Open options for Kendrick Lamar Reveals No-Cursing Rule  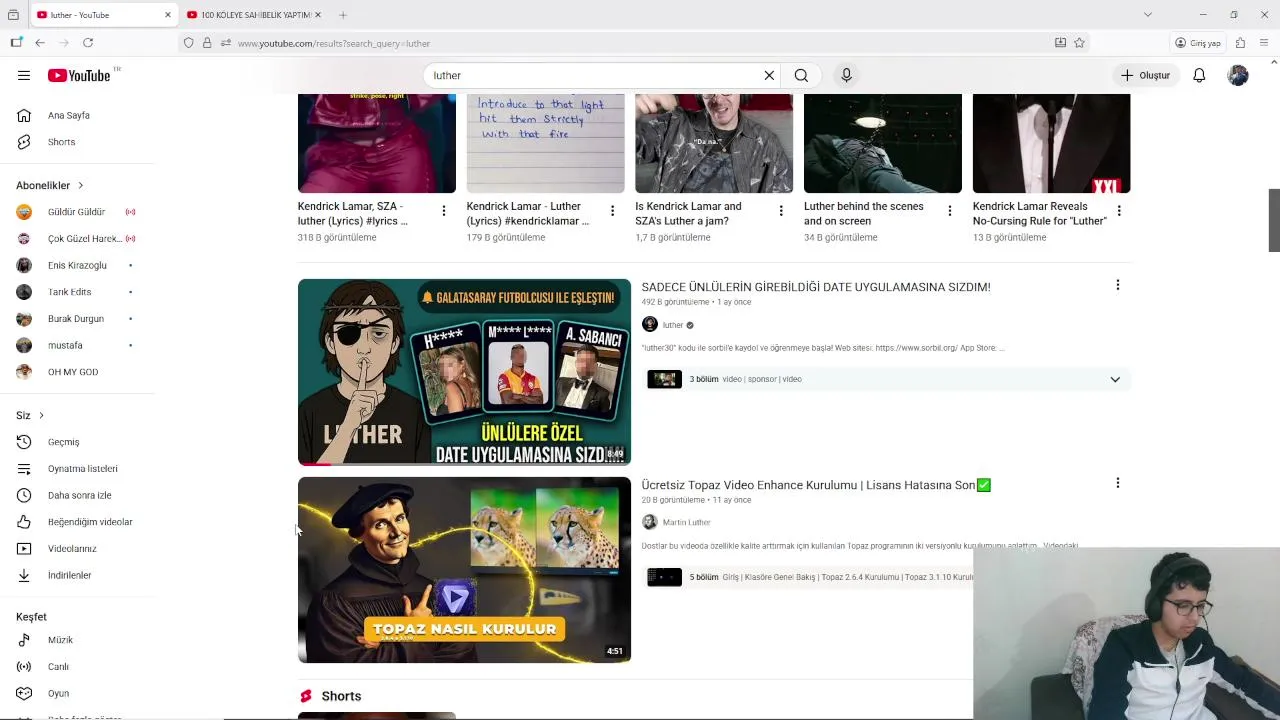(x=1119, y=211)
